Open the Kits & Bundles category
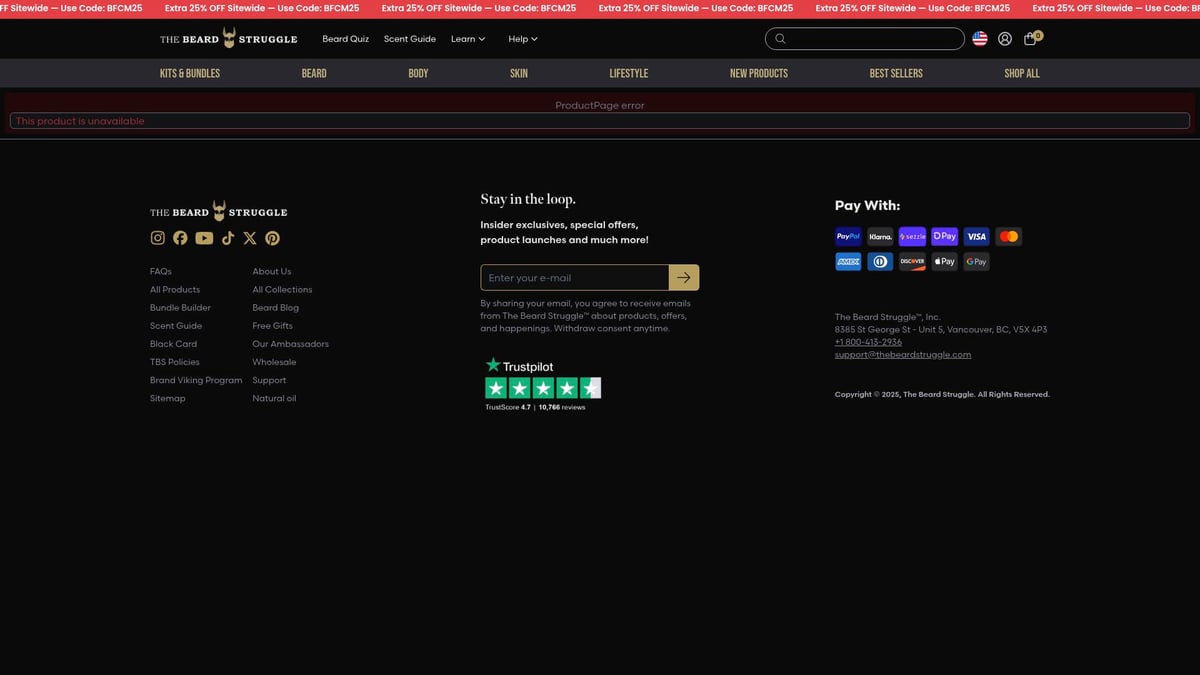Screen dimensions: 1200x675 coord(190,73)
